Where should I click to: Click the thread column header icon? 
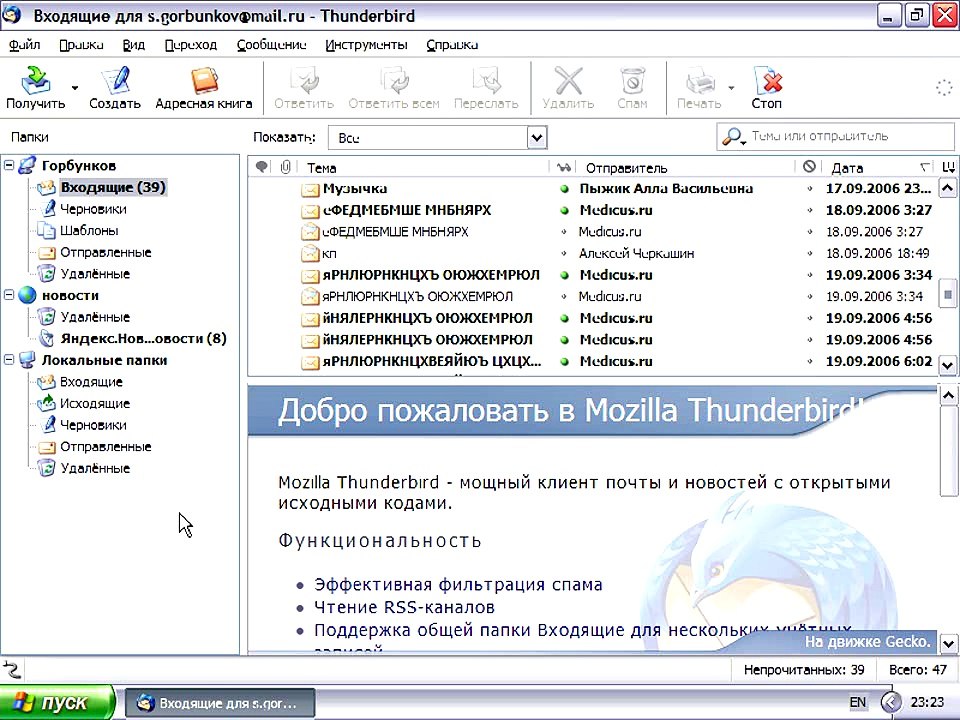coord(262,167)
